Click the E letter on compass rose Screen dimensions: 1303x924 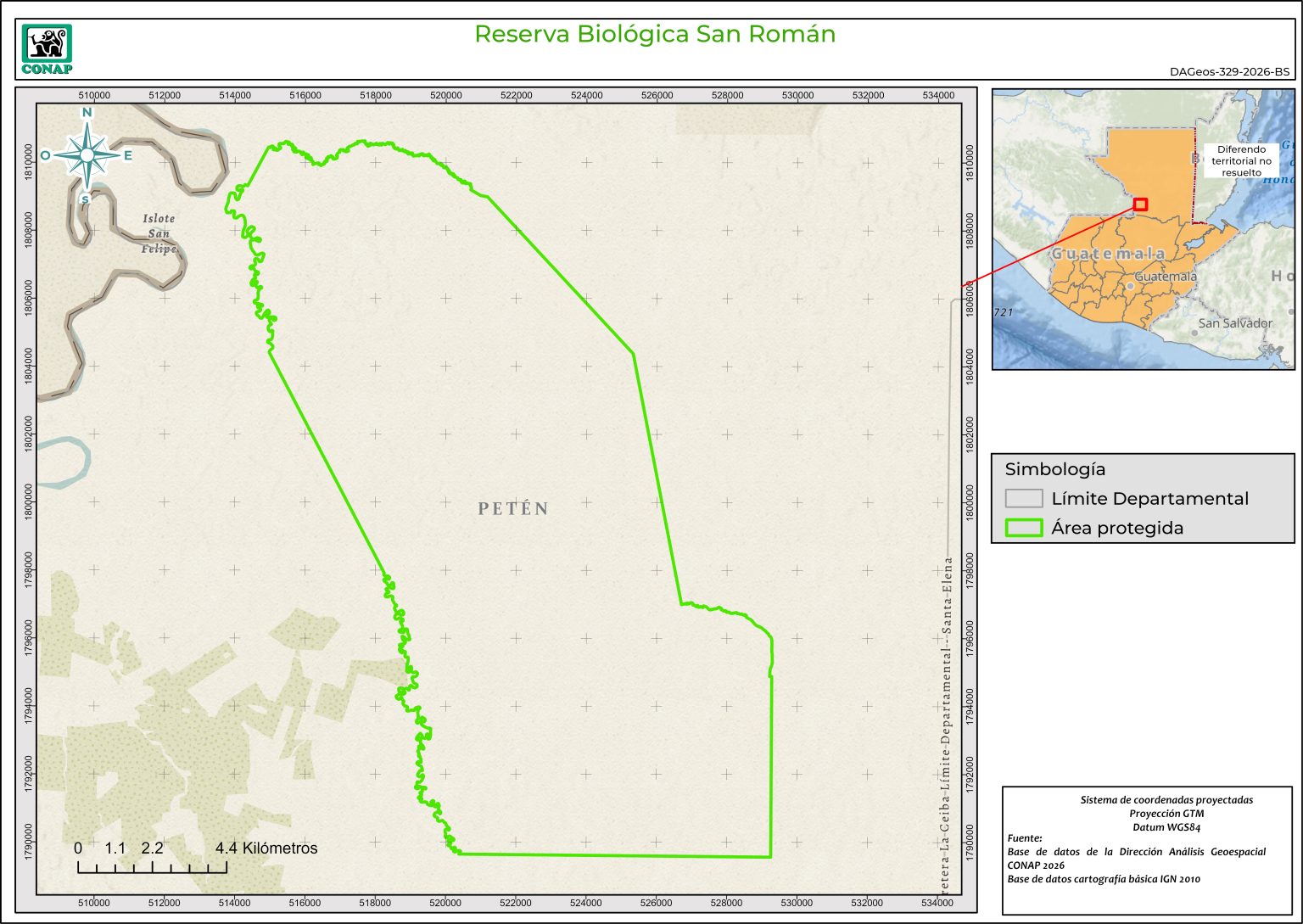[x=128, y=155]
